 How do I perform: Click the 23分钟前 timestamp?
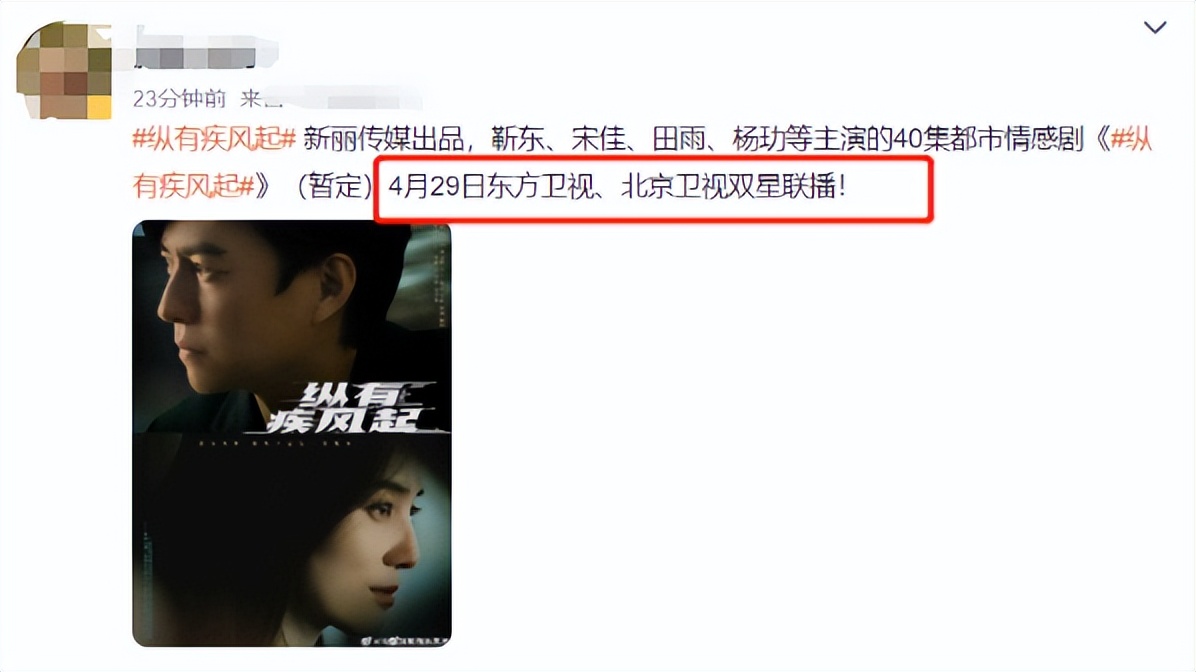pyautogui.click(x=179, y=98)
